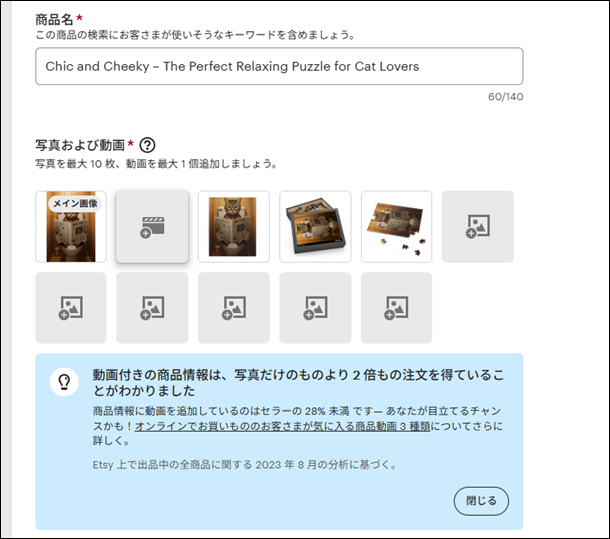The width and height of the screenshot is (610, 539).
Task: Click the 商品名 title input field
Action: pos(279,66)
